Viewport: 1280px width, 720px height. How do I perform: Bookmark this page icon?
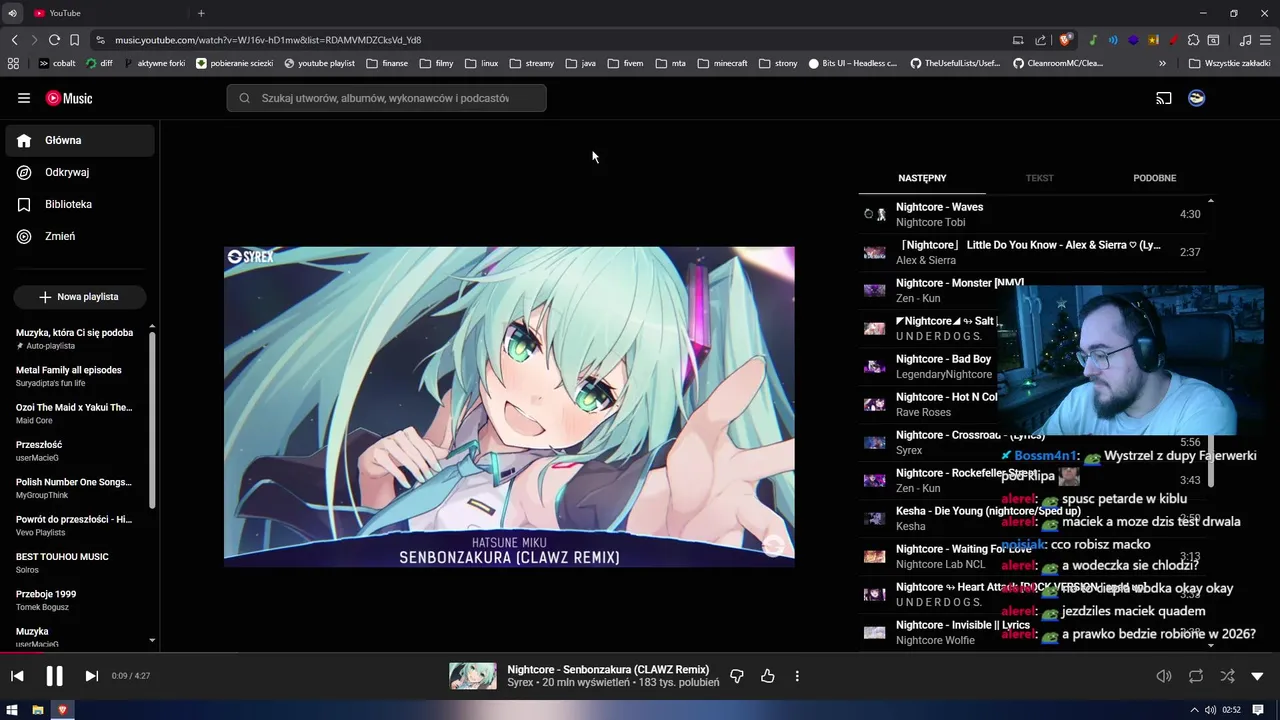(74, 40)
